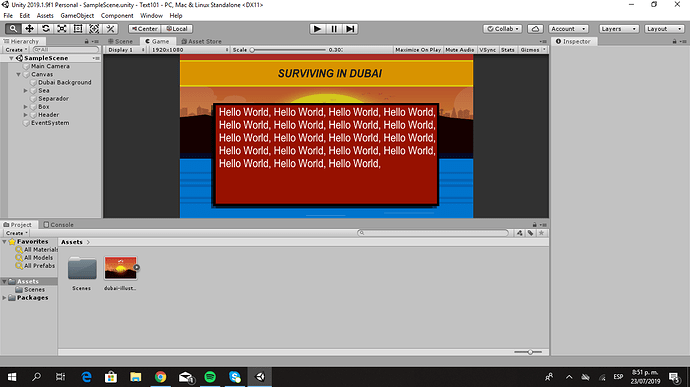The image size is (690, 387).
Task: Toggle Mute Audio in Game view
Action: (460, 50)
